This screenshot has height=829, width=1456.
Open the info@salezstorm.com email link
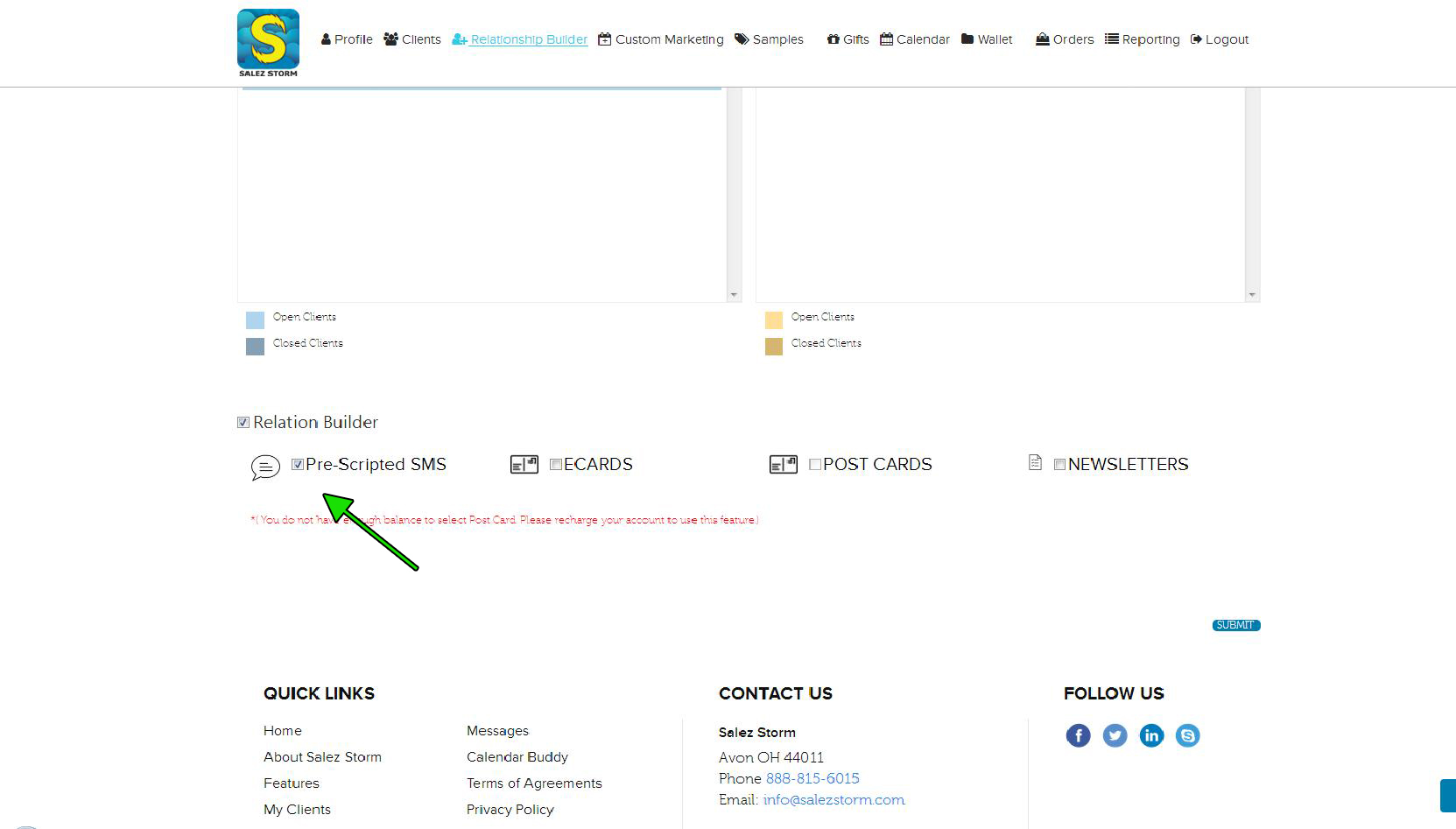click(x=834, y=799)
